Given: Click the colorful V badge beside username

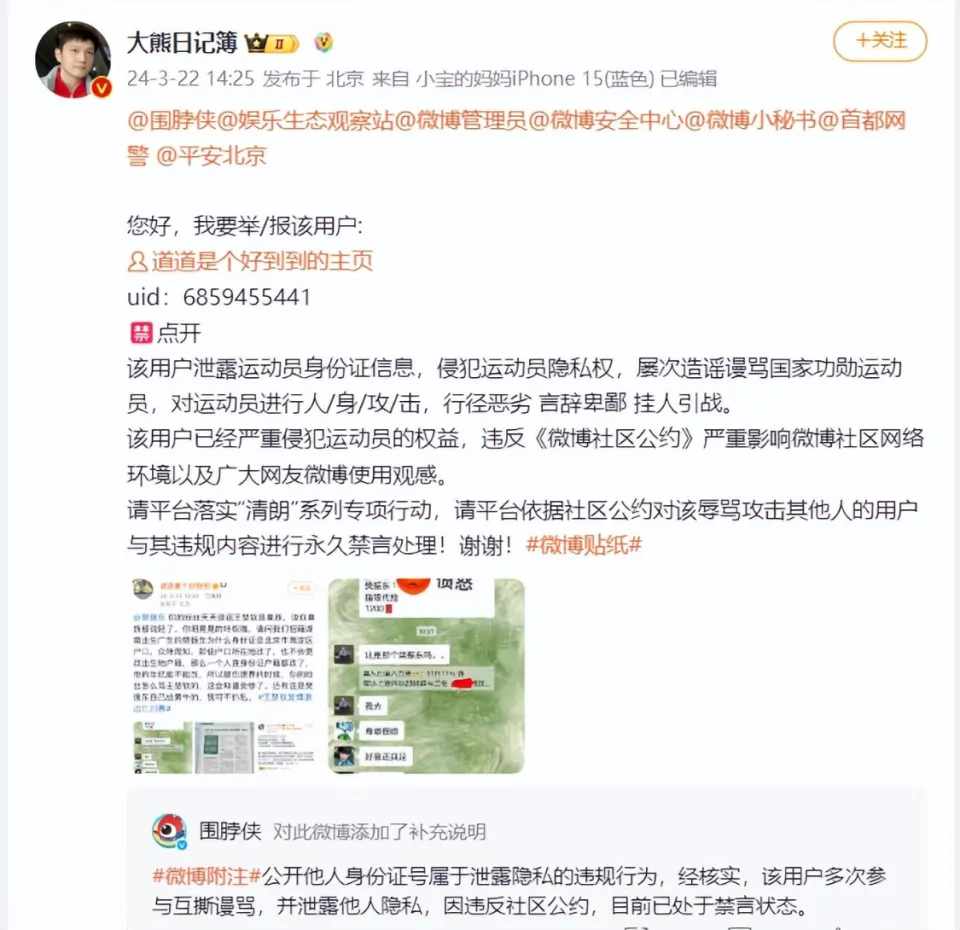Looking at the screenshot, I should pyautogui.click(x=323, y=42).
